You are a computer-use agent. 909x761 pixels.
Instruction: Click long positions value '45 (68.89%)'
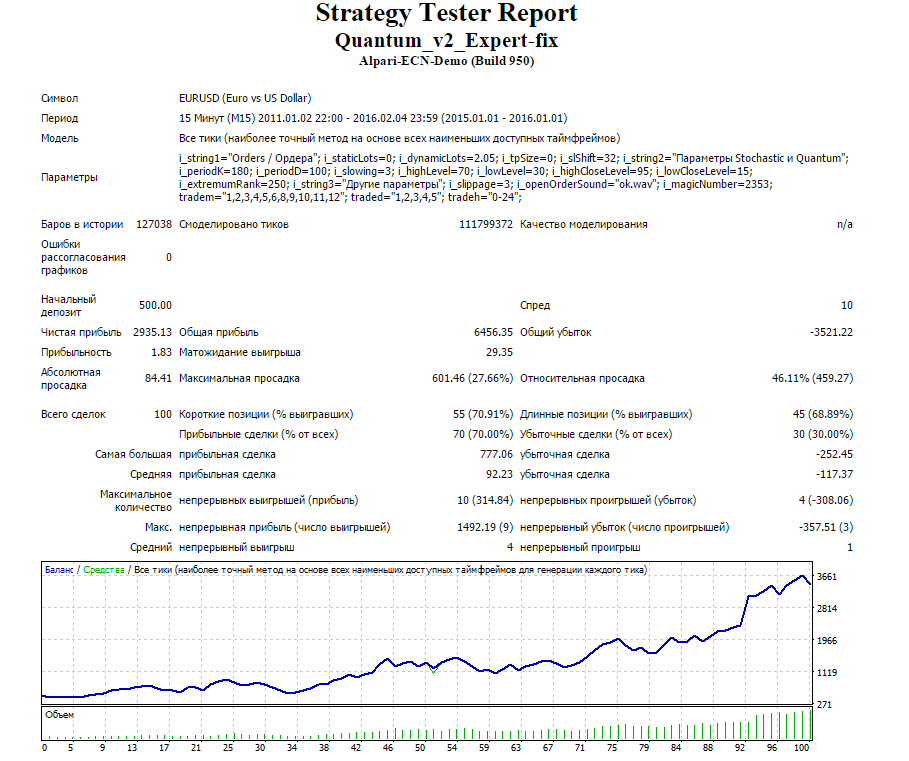pyautogui.click(x=823, y=414)
